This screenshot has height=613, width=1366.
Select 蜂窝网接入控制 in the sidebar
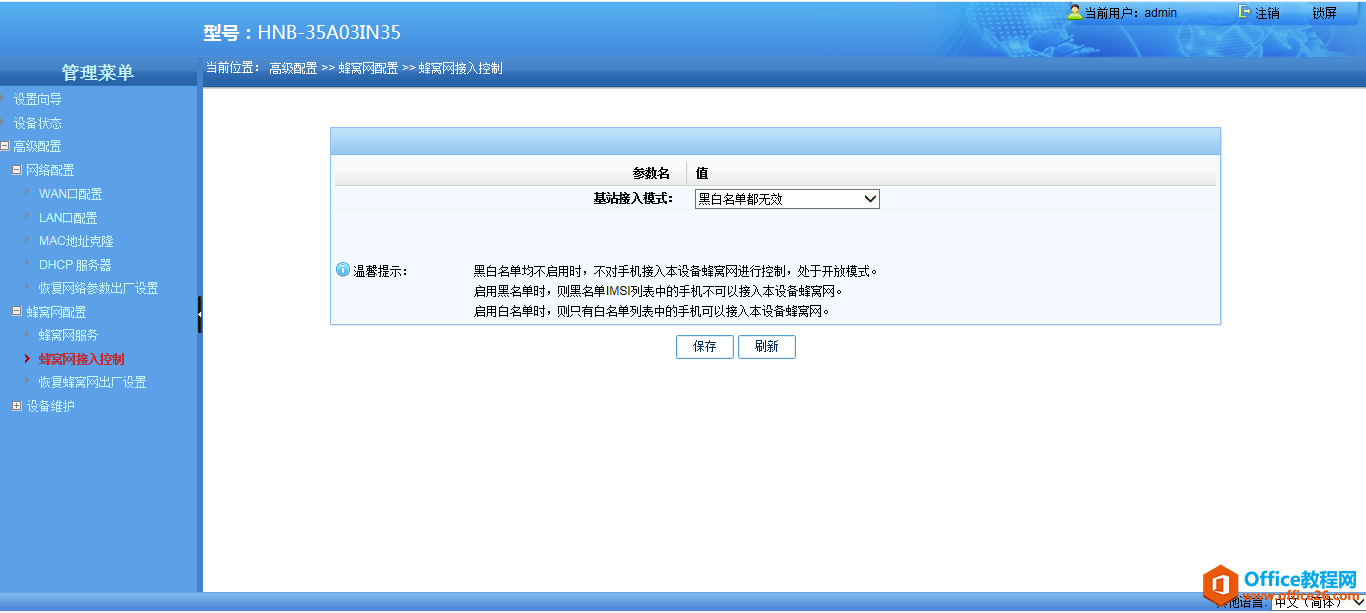(x=82, y=359)
